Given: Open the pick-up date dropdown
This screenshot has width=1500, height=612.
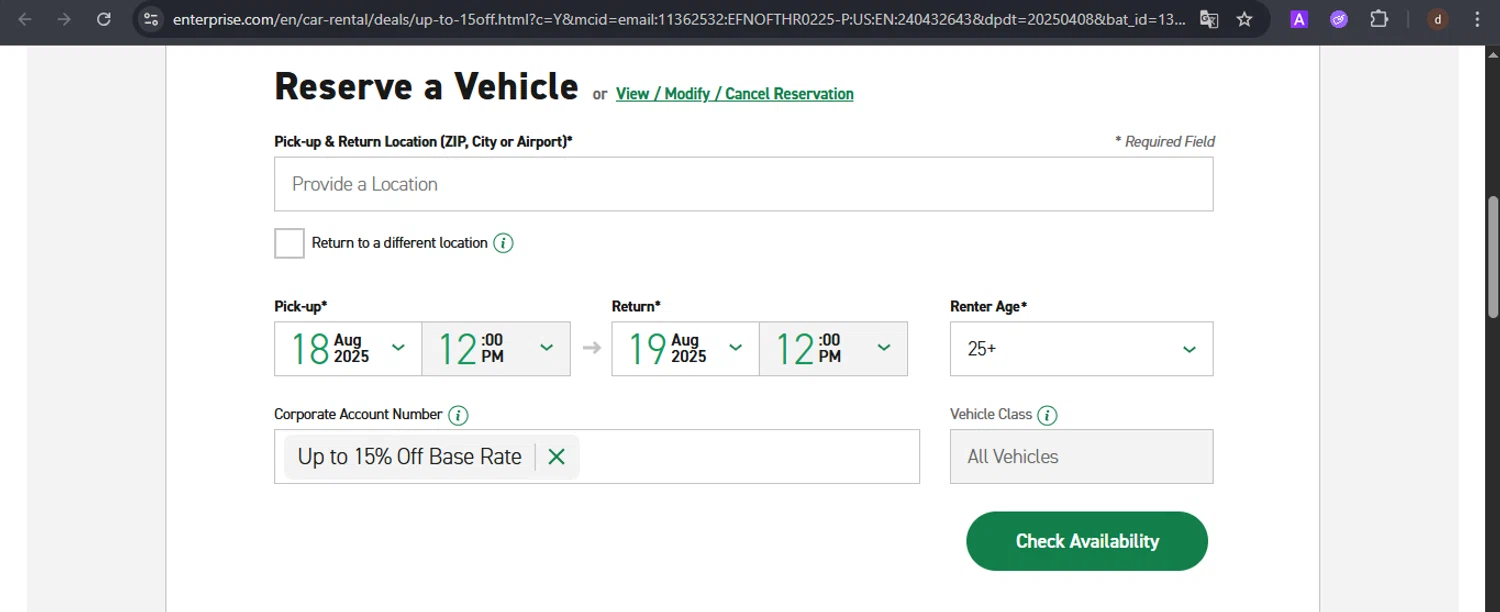Looking at the screenshot, I should (x=348, y=349).
